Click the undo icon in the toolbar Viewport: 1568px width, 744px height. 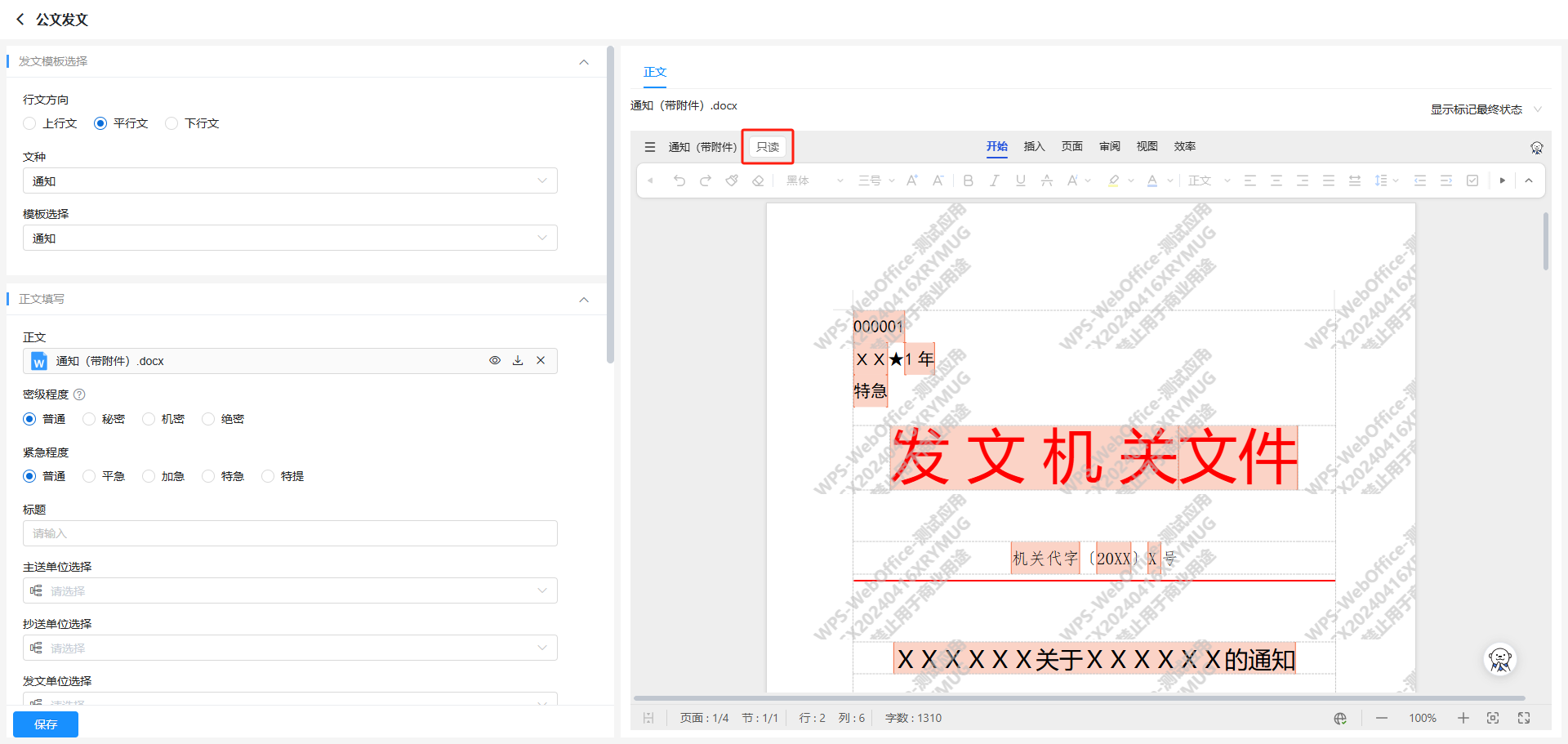pyautogui.click(x=679, y=180)
